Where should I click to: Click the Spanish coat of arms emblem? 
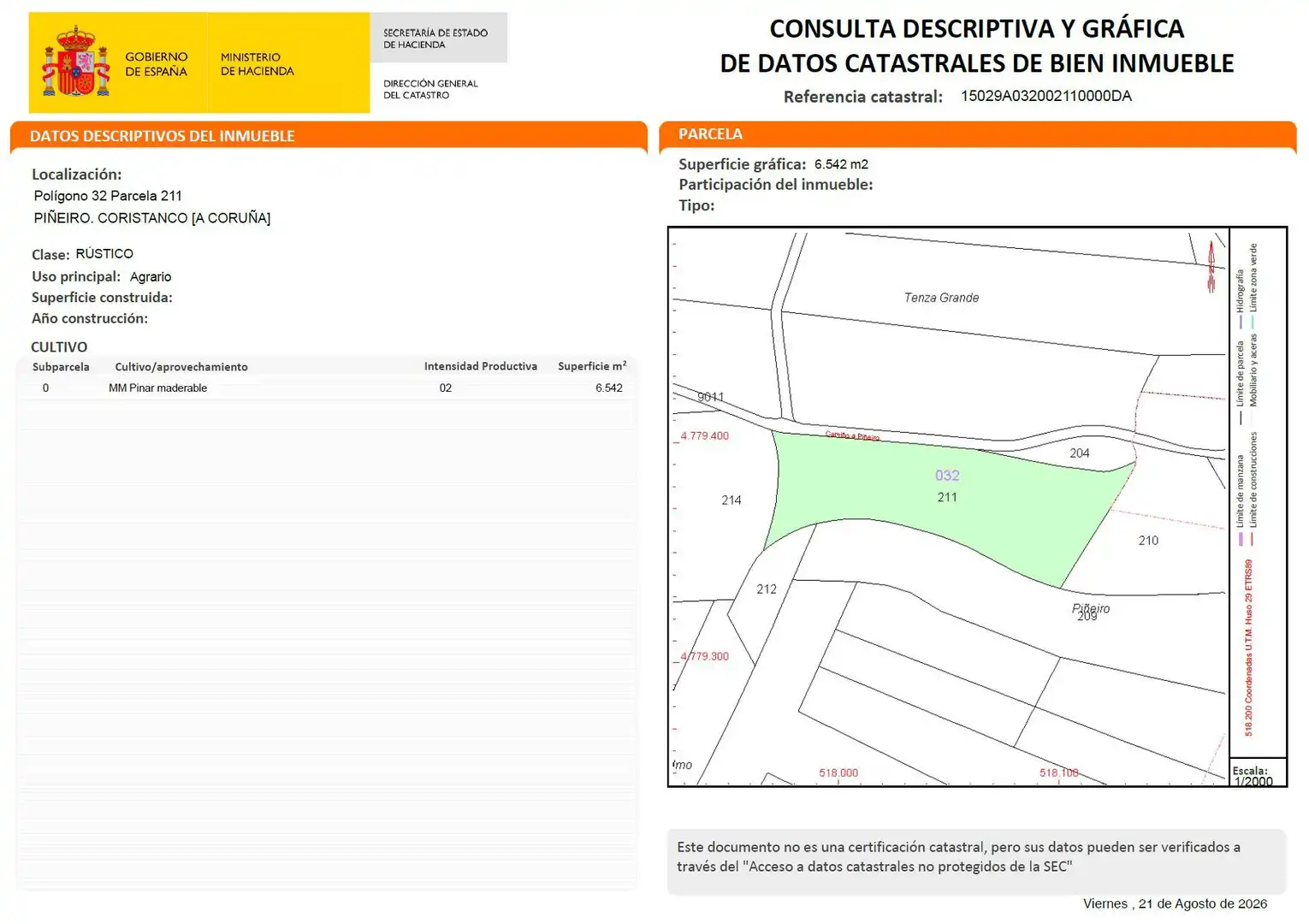[x=76, y=62]
